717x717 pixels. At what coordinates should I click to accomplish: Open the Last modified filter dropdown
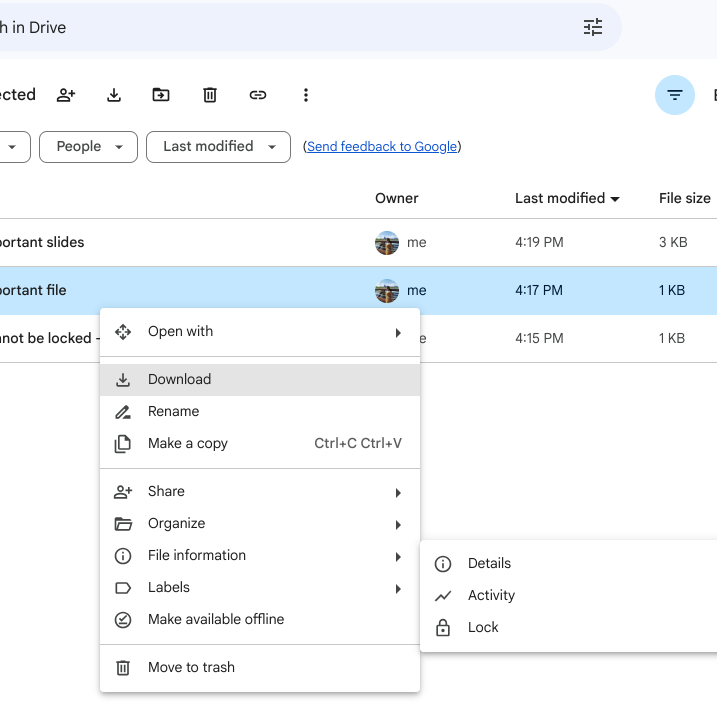pyautogui.click(x=218, y=146)
